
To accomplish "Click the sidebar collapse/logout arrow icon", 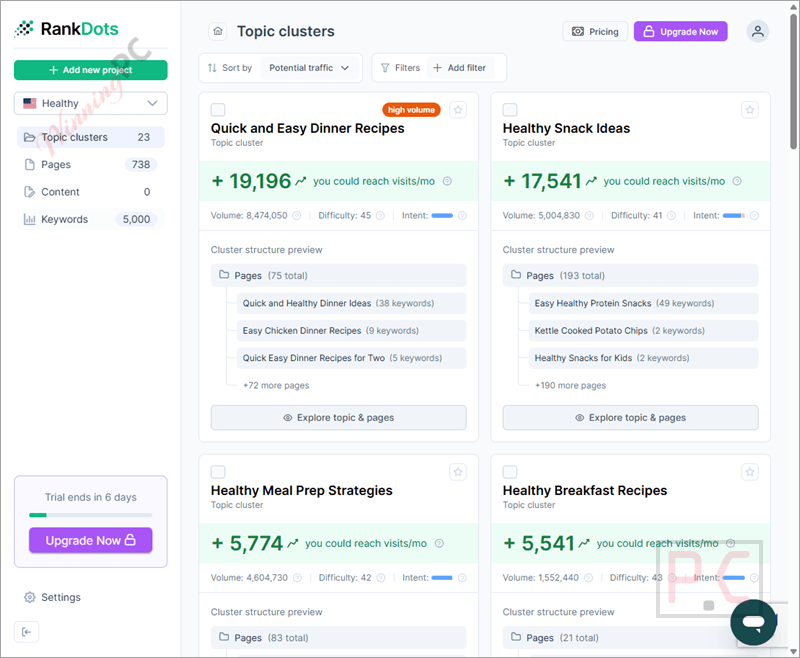I will point(27,632).
